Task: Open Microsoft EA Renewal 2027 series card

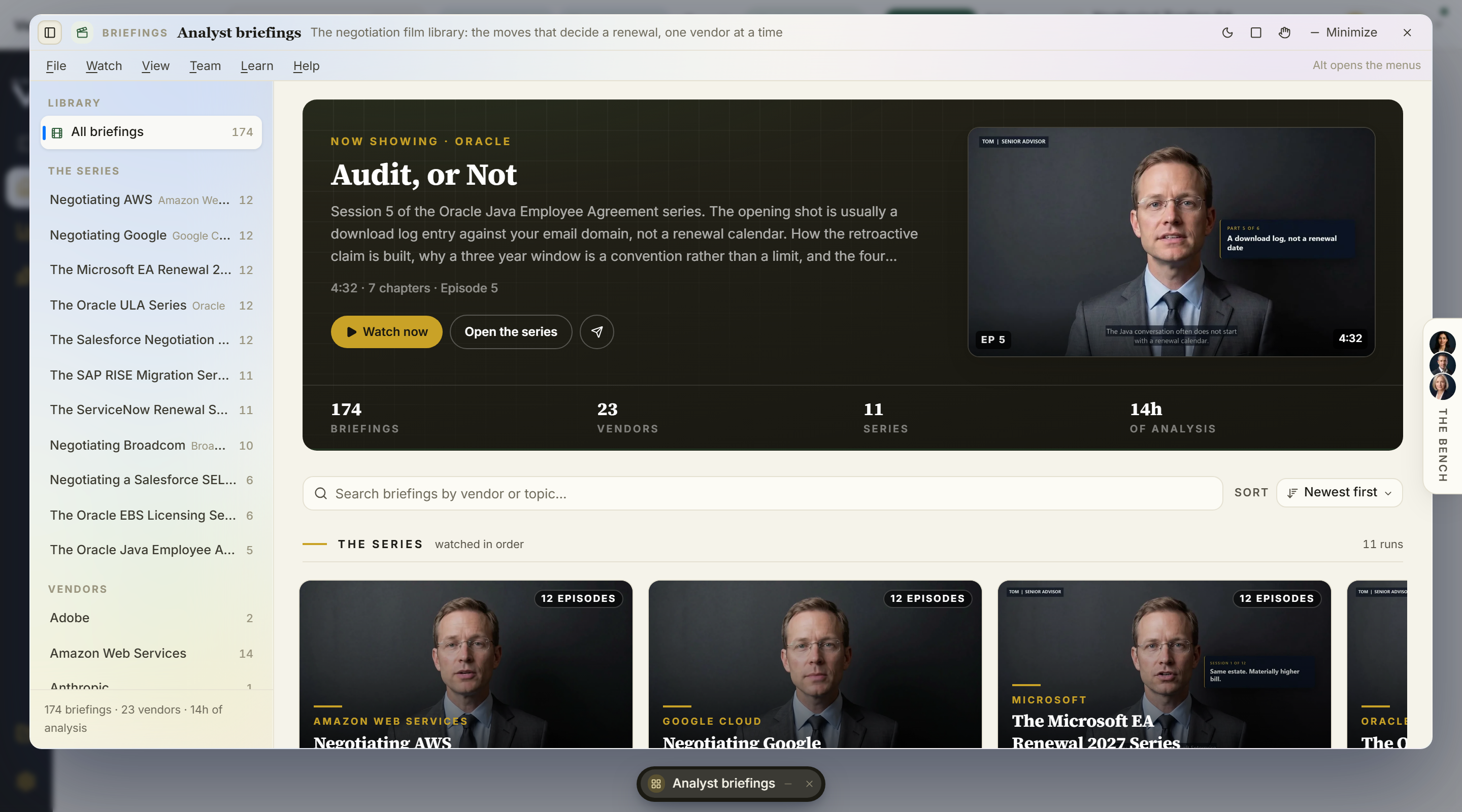Action: 1164,664
